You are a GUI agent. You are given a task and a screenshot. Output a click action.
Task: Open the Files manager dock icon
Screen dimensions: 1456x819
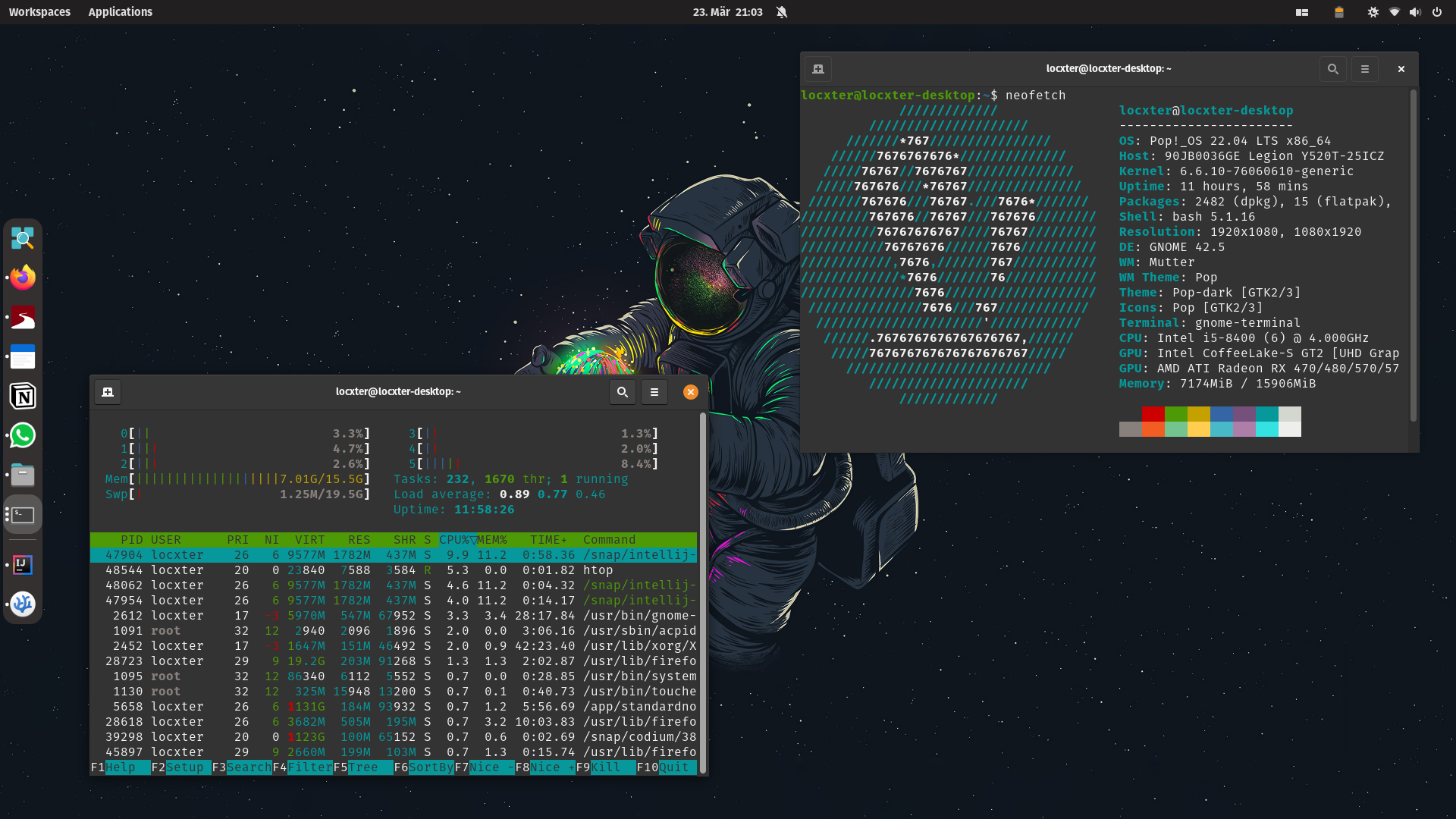tap(23, 475)
